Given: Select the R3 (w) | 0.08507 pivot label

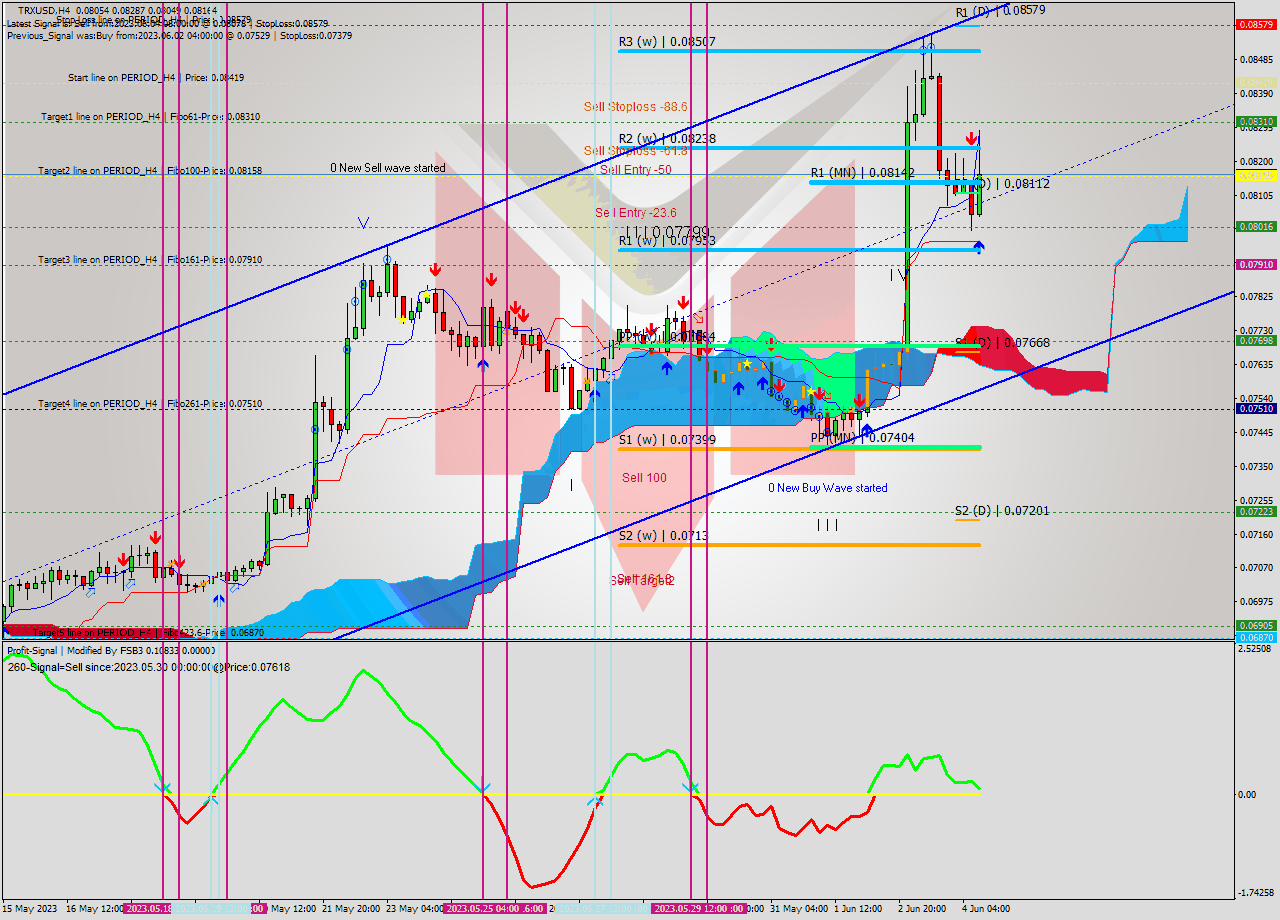Looking at the screenshot, I should click(667, 42).
